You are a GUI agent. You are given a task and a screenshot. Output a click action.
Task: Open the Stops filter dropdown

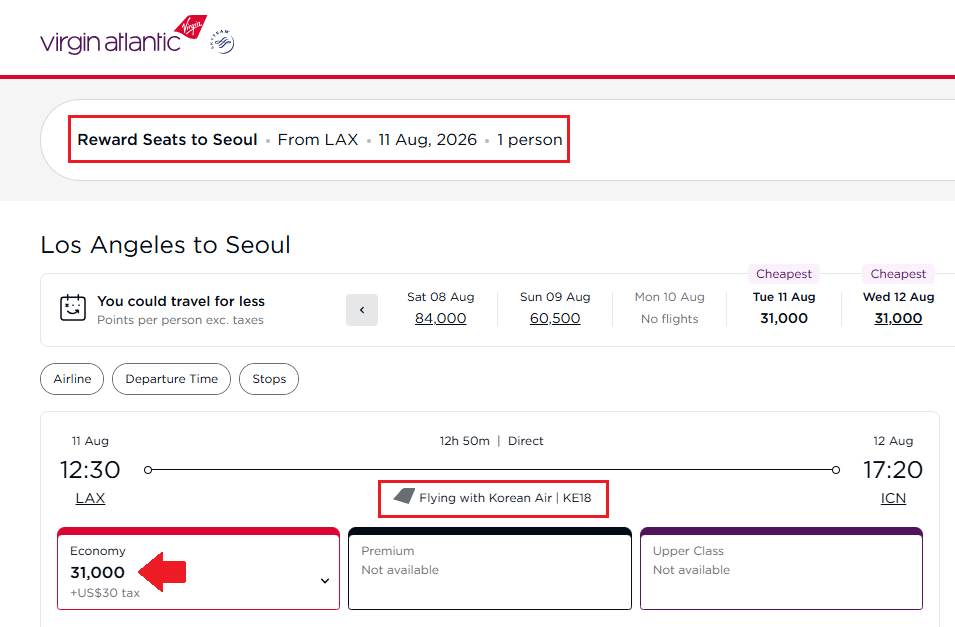click(x=269, y=379)
